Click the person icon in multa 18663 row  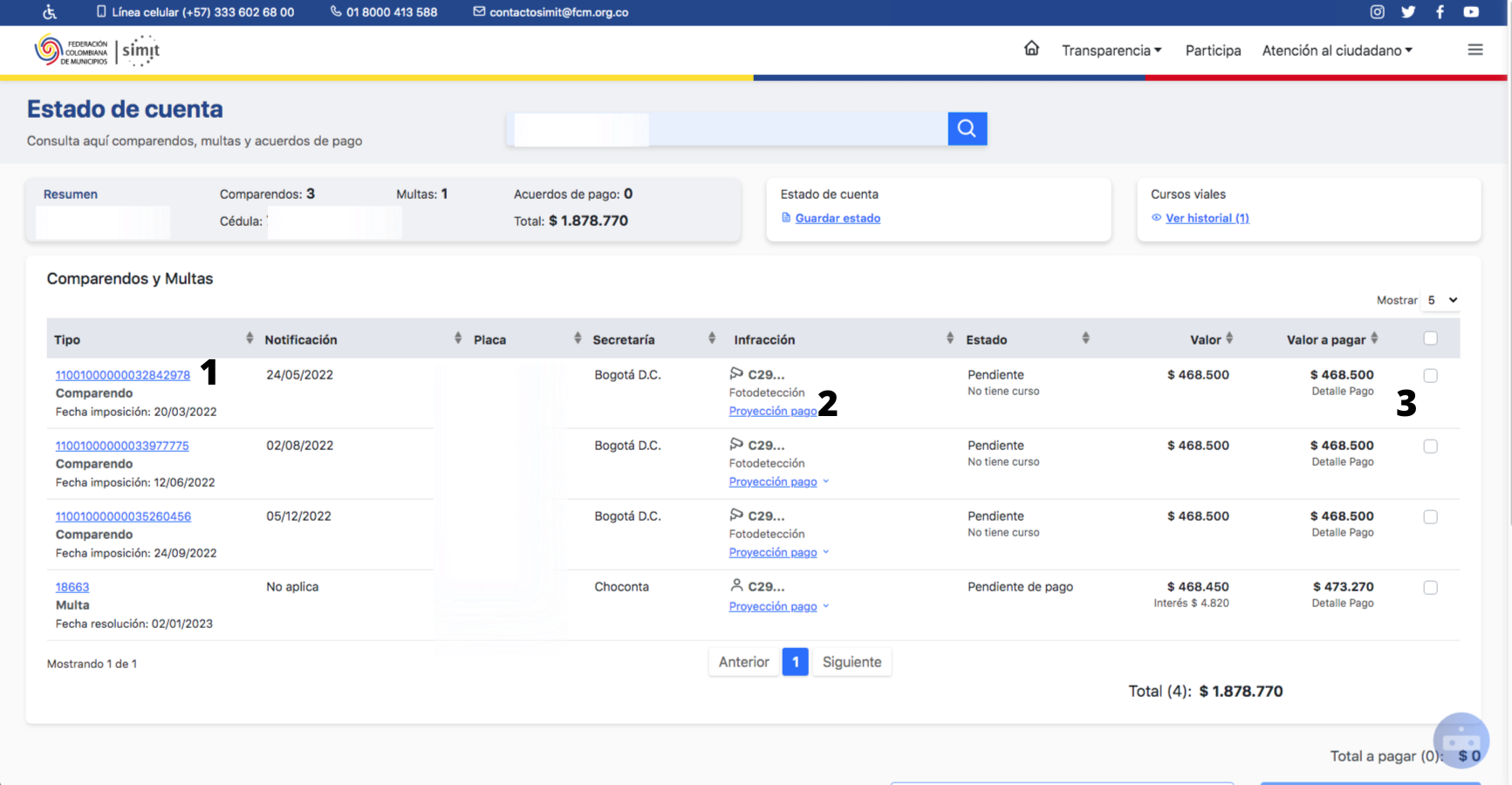pos(736,585)
